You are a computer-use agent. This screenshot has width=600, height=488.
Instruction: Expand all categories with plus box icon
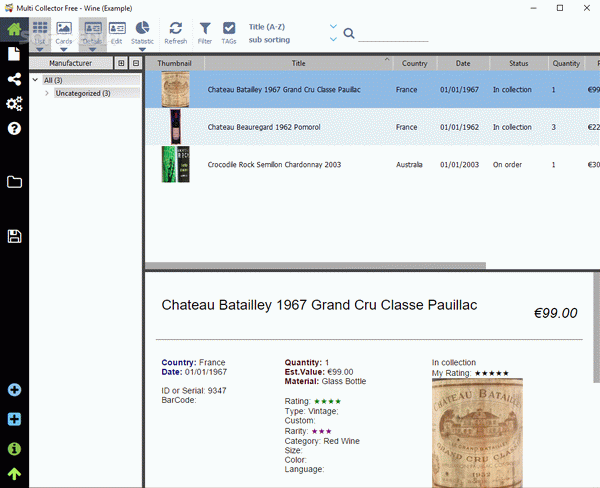click(121, 63)
